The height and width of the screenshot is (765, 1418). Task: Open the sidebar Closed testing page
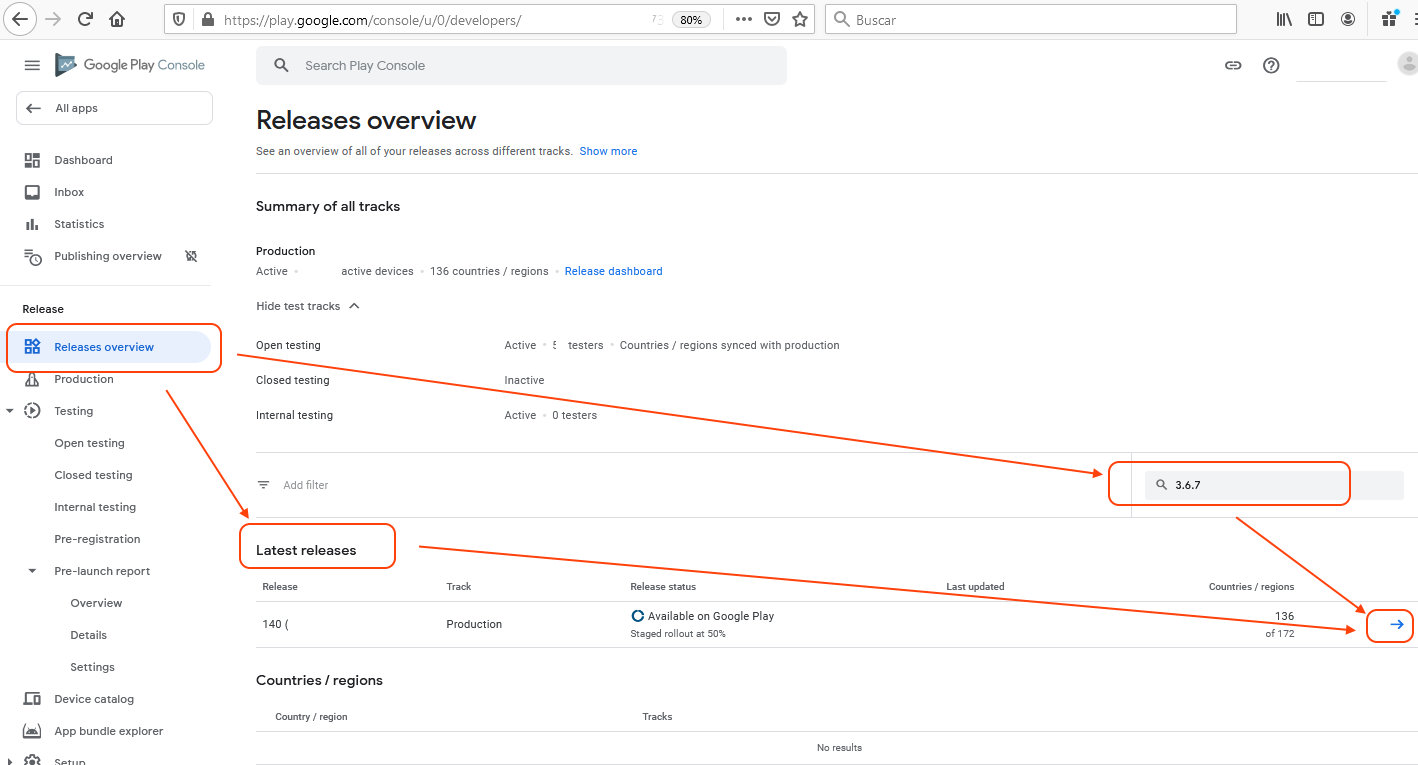(93, 475)
